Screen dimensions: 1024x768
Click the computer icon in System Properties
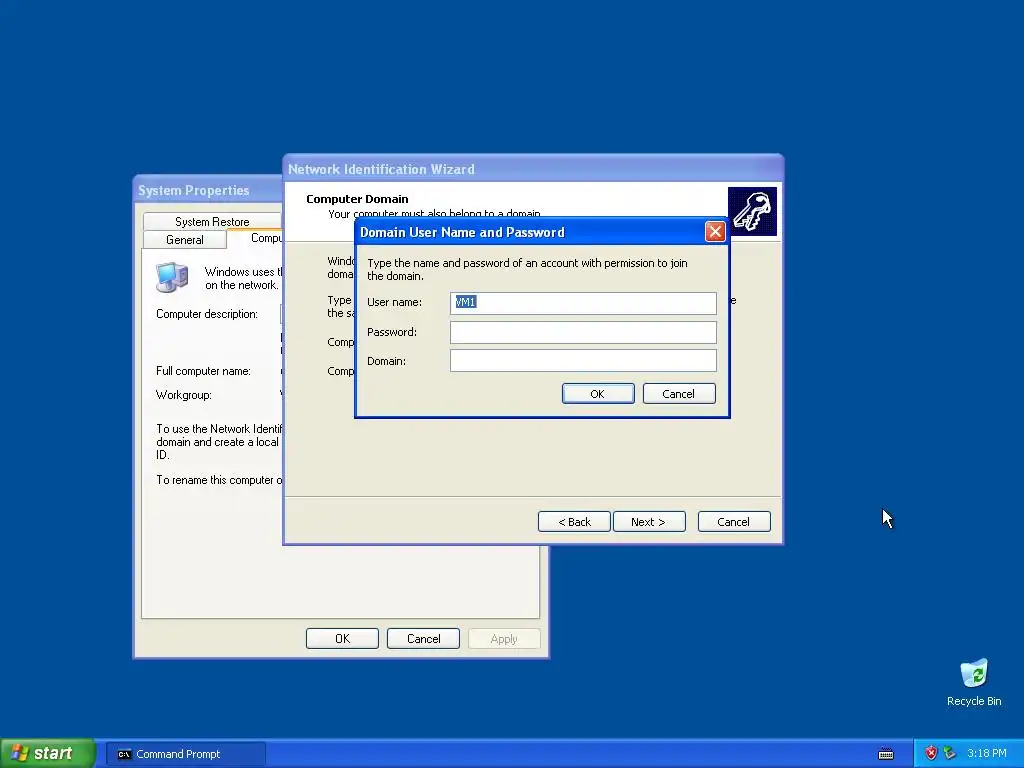click(172, 277)
